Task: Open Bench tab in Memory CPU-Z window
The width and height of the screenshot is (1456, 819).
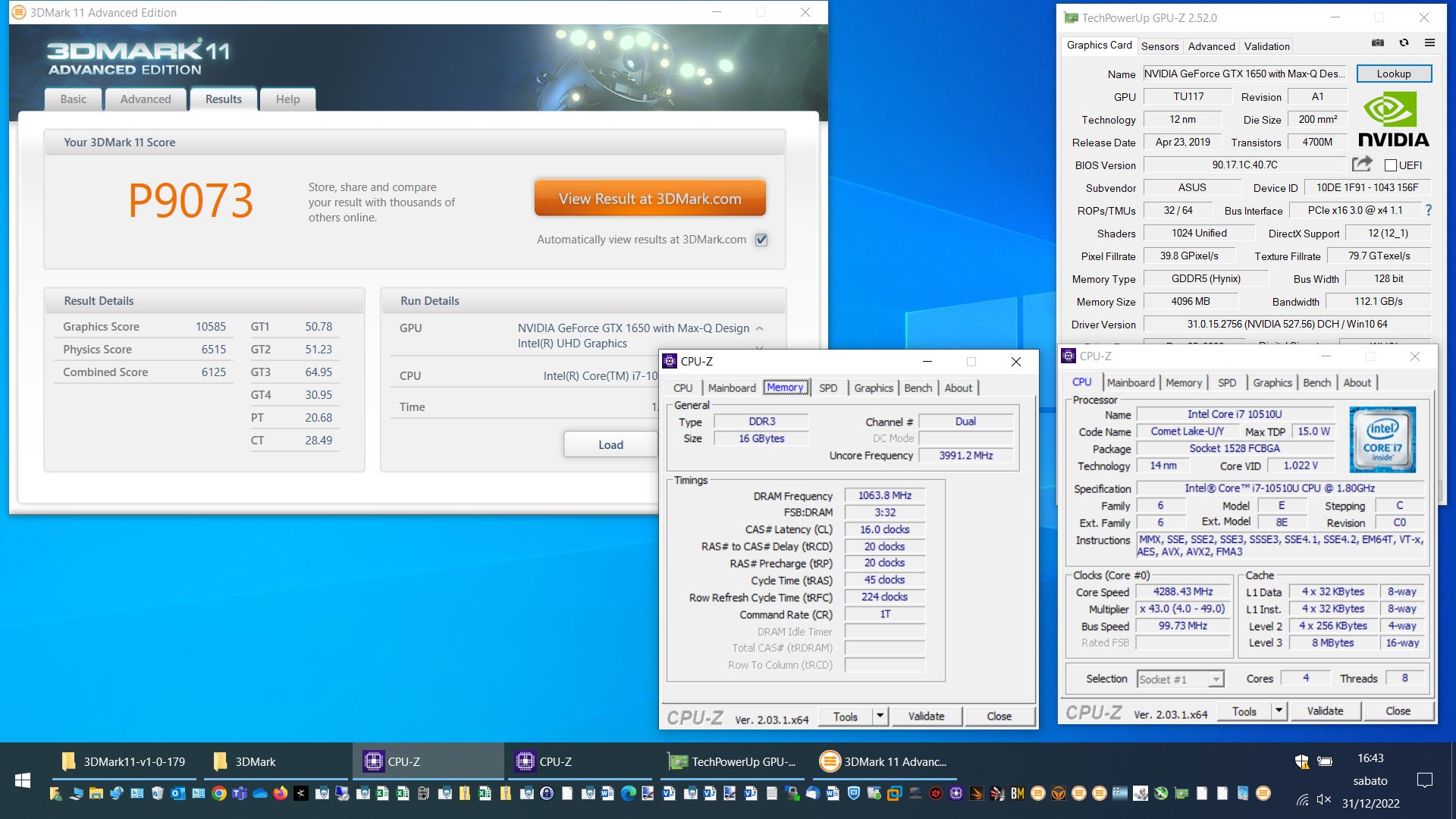Action: coord(918,388)
